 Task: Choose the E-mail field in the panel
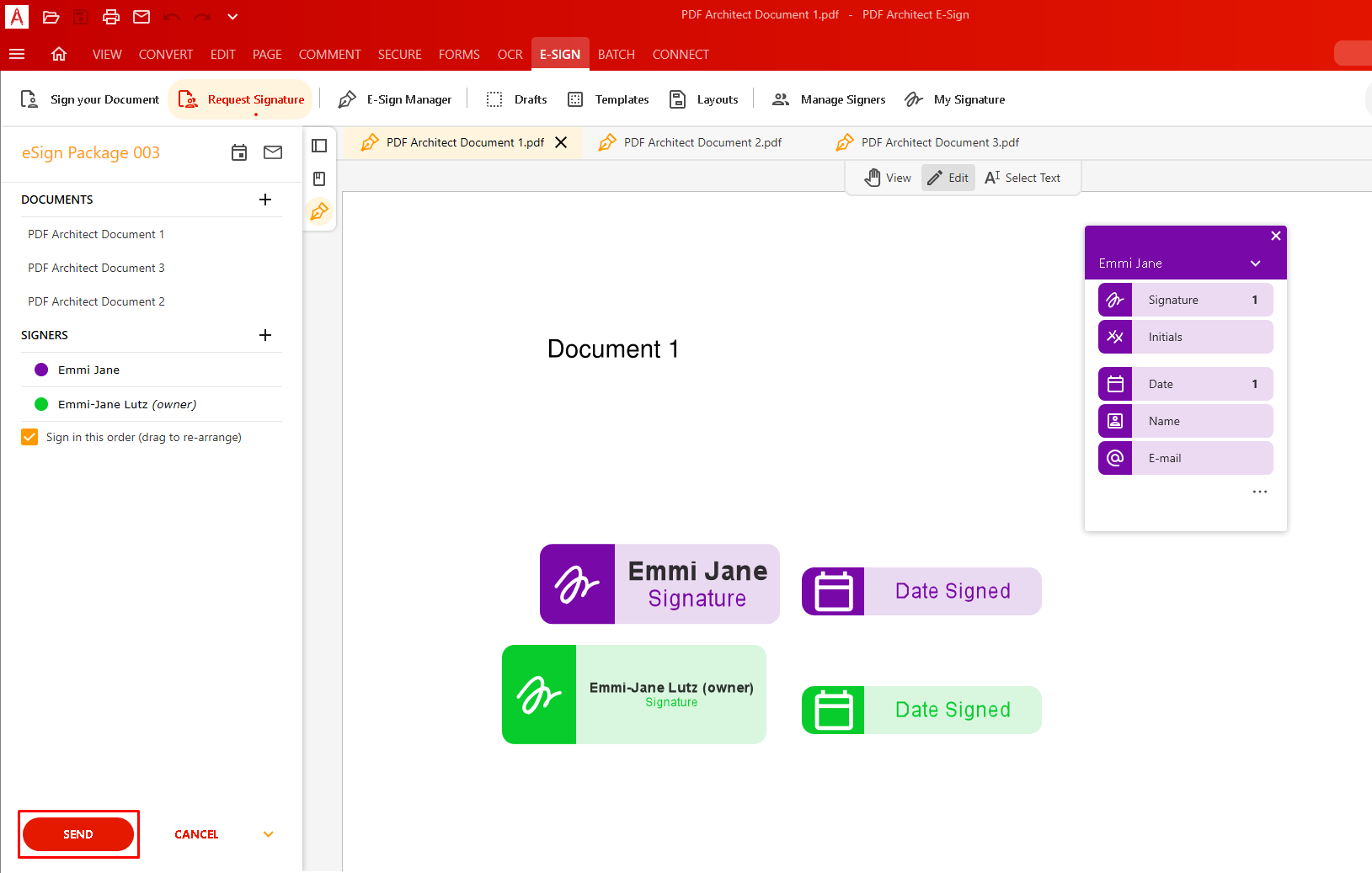point(1186,458)
